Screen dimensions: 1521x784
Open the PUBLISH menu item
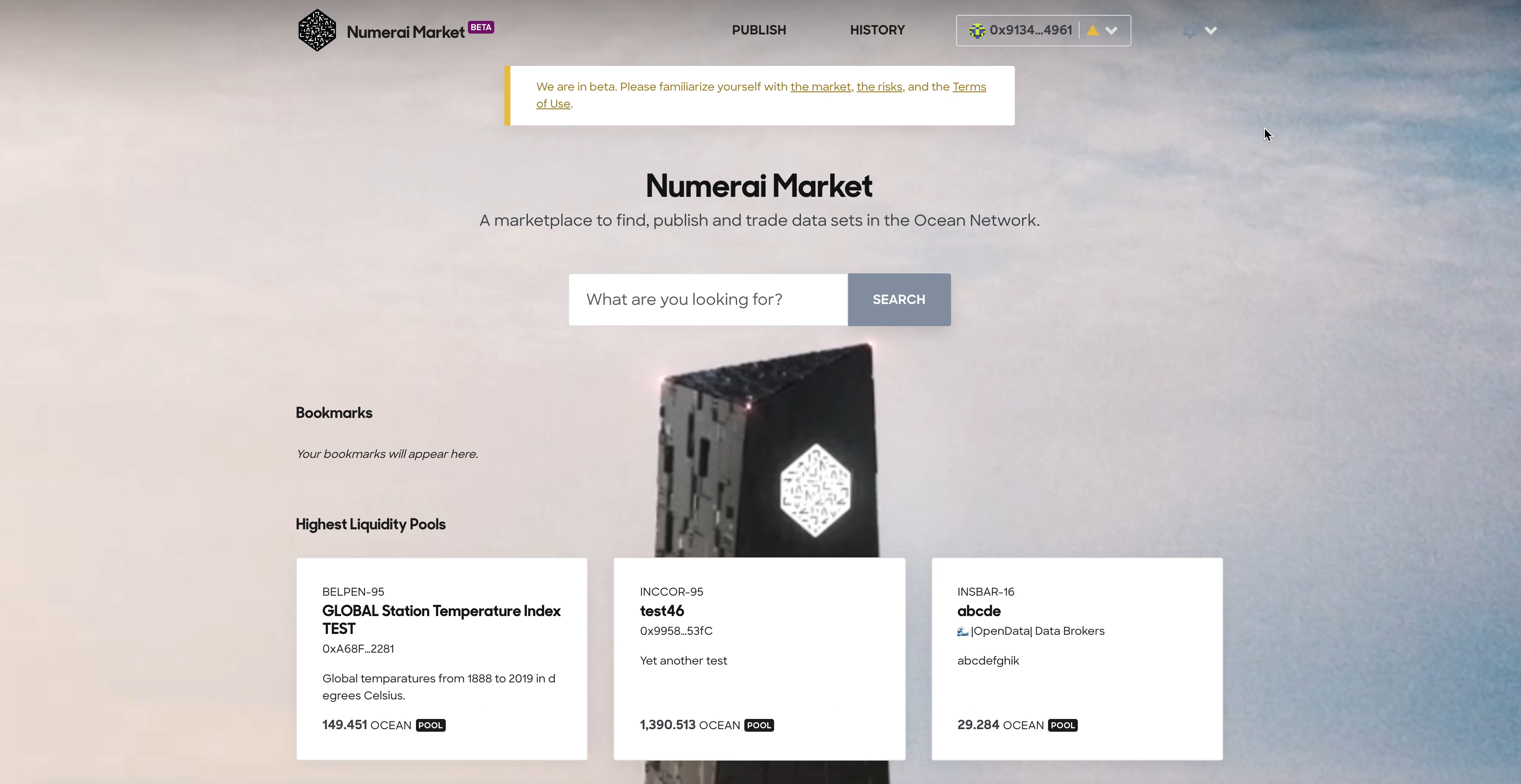759,30
